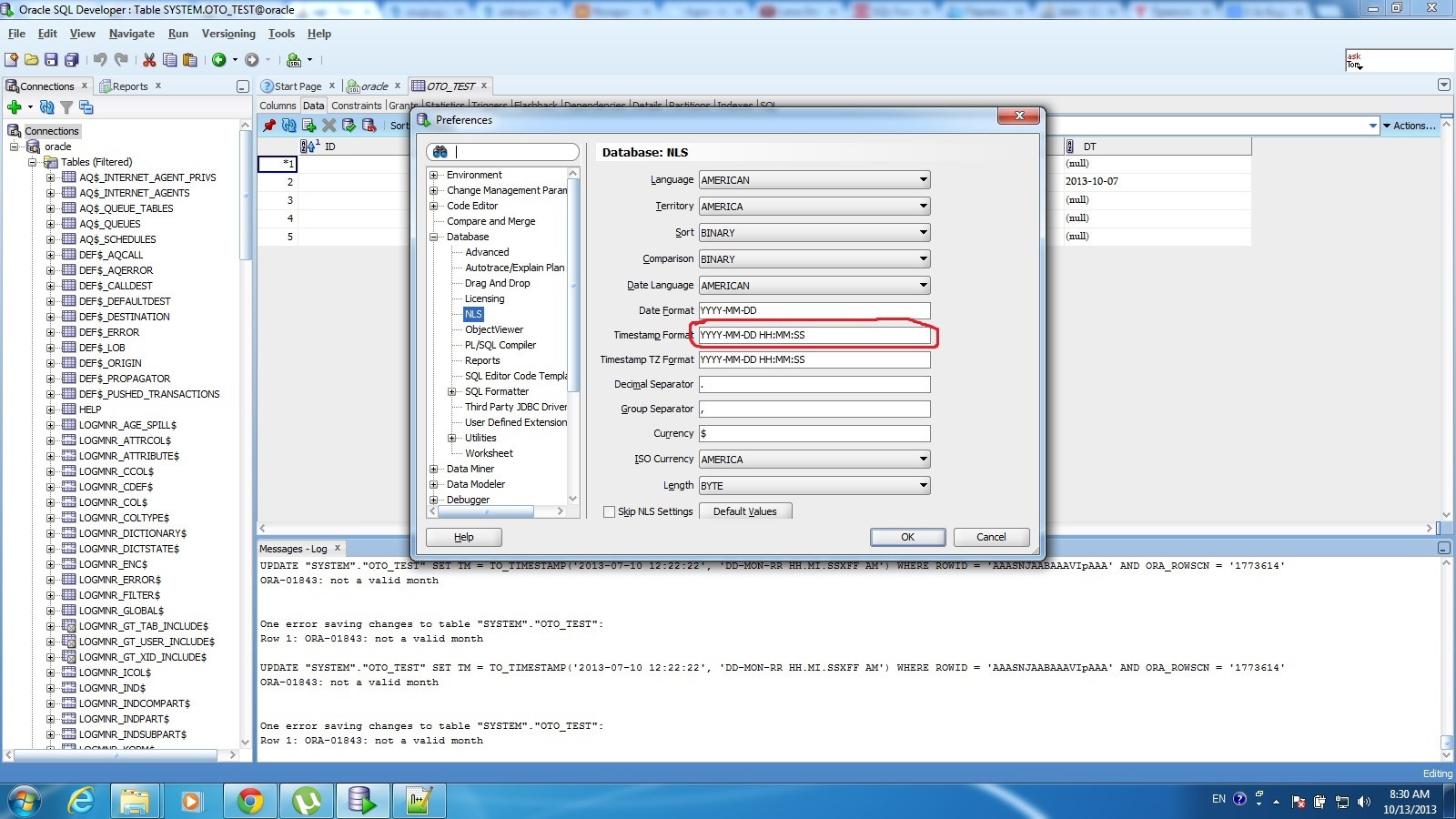The image size is (1456, 819).
Task: Click the Preferences Help button
Action: pos(464,537)
